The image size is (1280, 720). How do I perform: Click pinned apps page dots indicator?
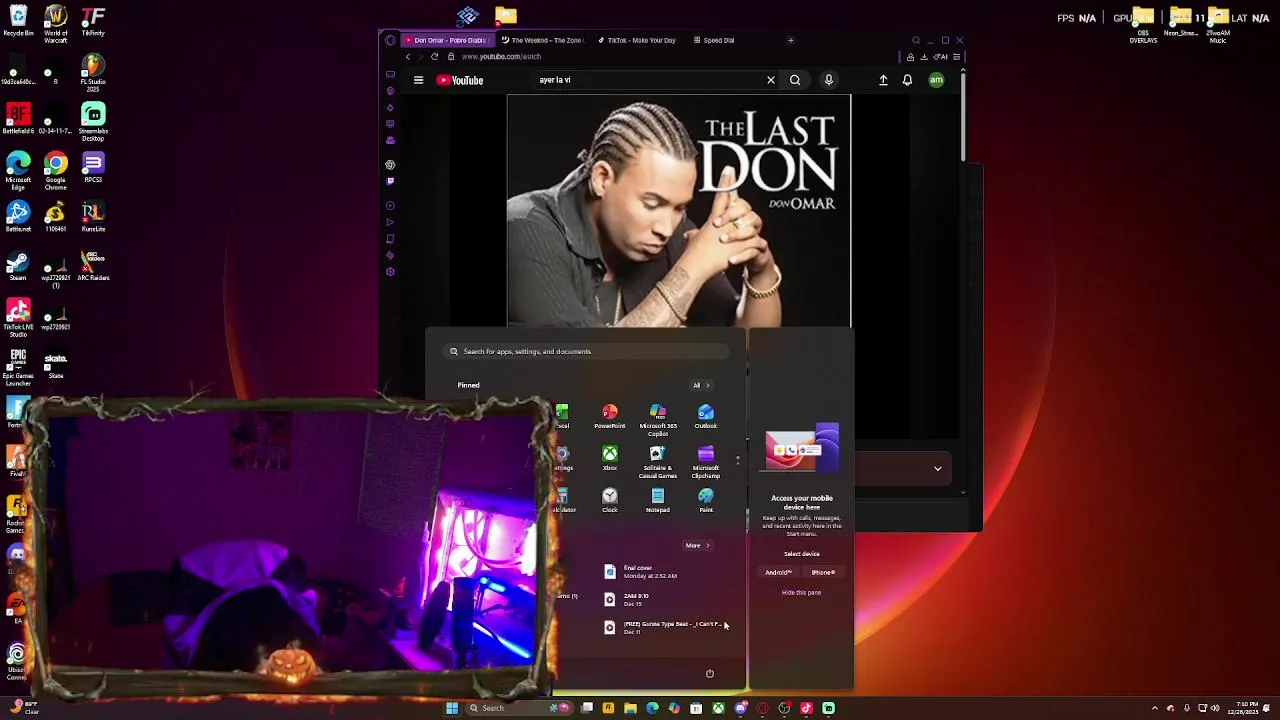738,460
